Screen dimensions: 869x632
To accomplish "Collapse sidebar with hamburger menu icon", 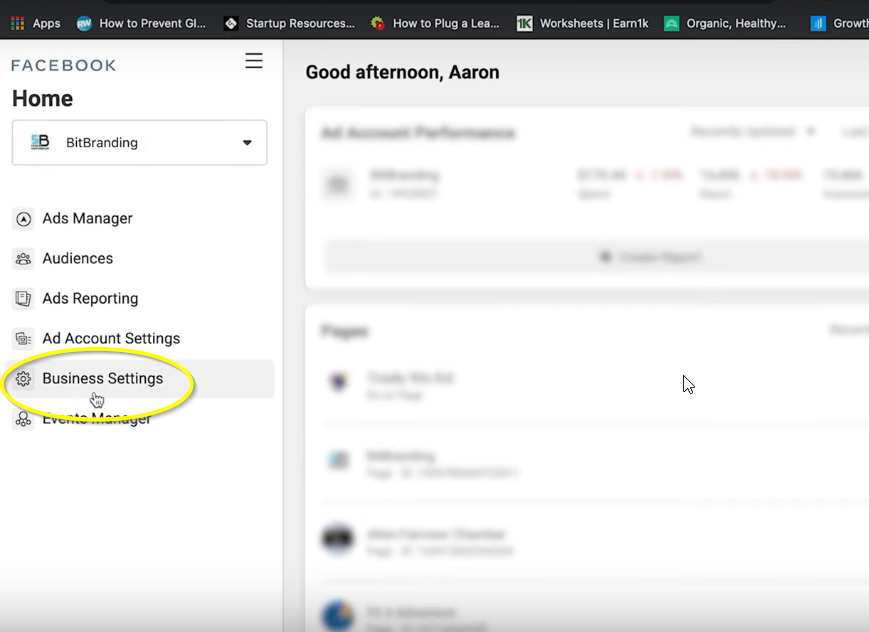I will click(254, 60).
